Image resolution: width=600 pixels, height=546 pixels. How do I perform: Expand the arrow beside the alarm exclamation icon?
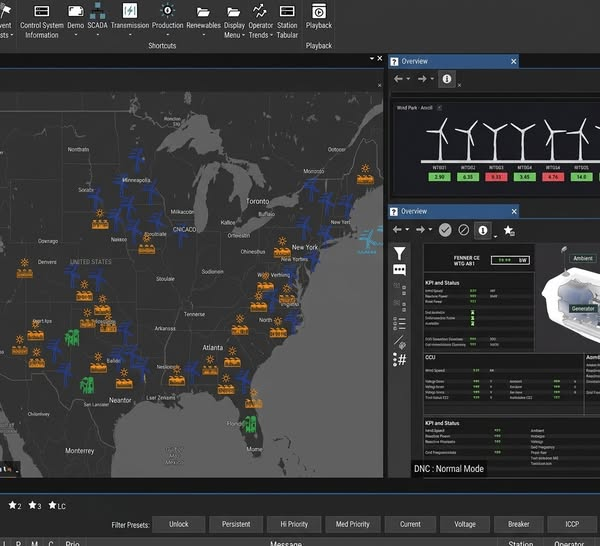pos(495,237)
